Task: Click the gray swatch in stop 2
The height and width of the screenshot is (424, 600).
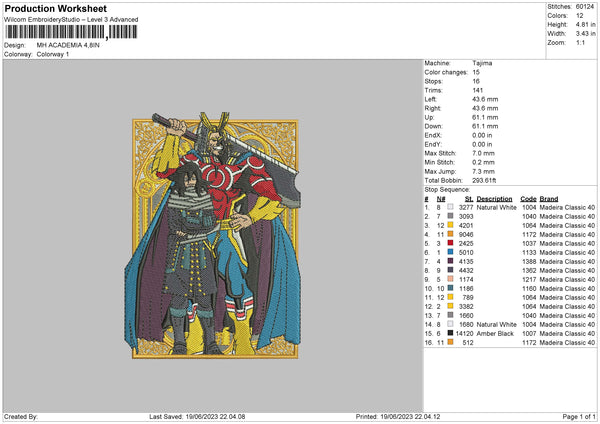Action: click(452, 216)
